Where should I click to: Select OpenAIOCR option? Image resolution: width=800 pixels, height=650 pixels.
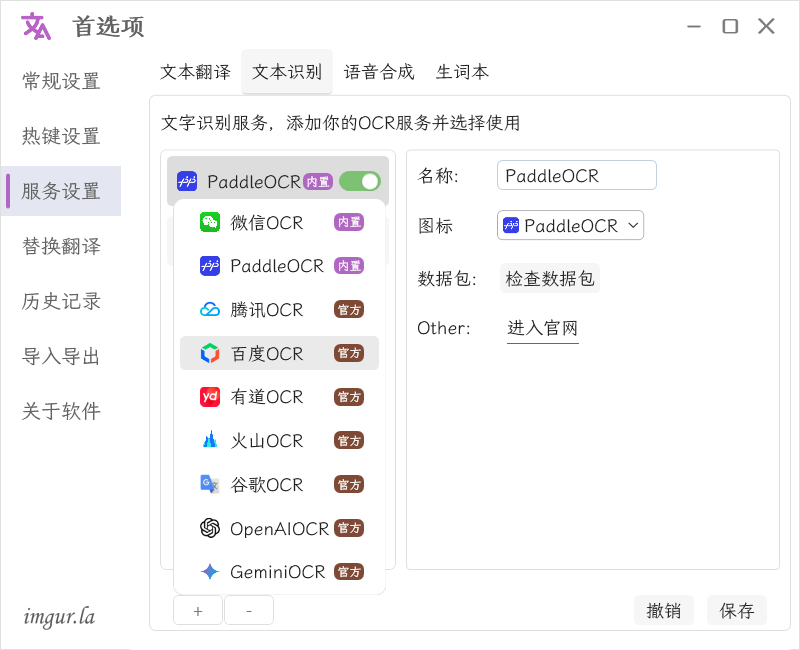pos(280,528)
